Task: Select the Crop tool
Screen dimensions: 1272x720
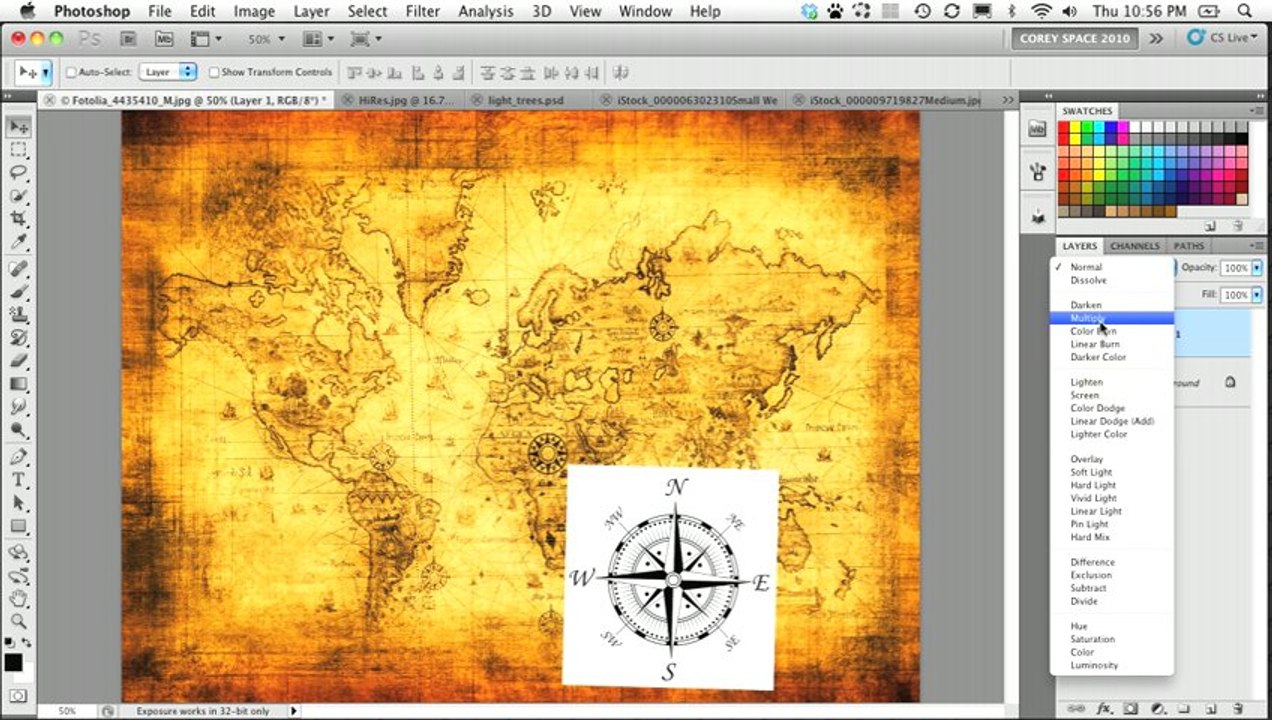Action: [18, 219]
